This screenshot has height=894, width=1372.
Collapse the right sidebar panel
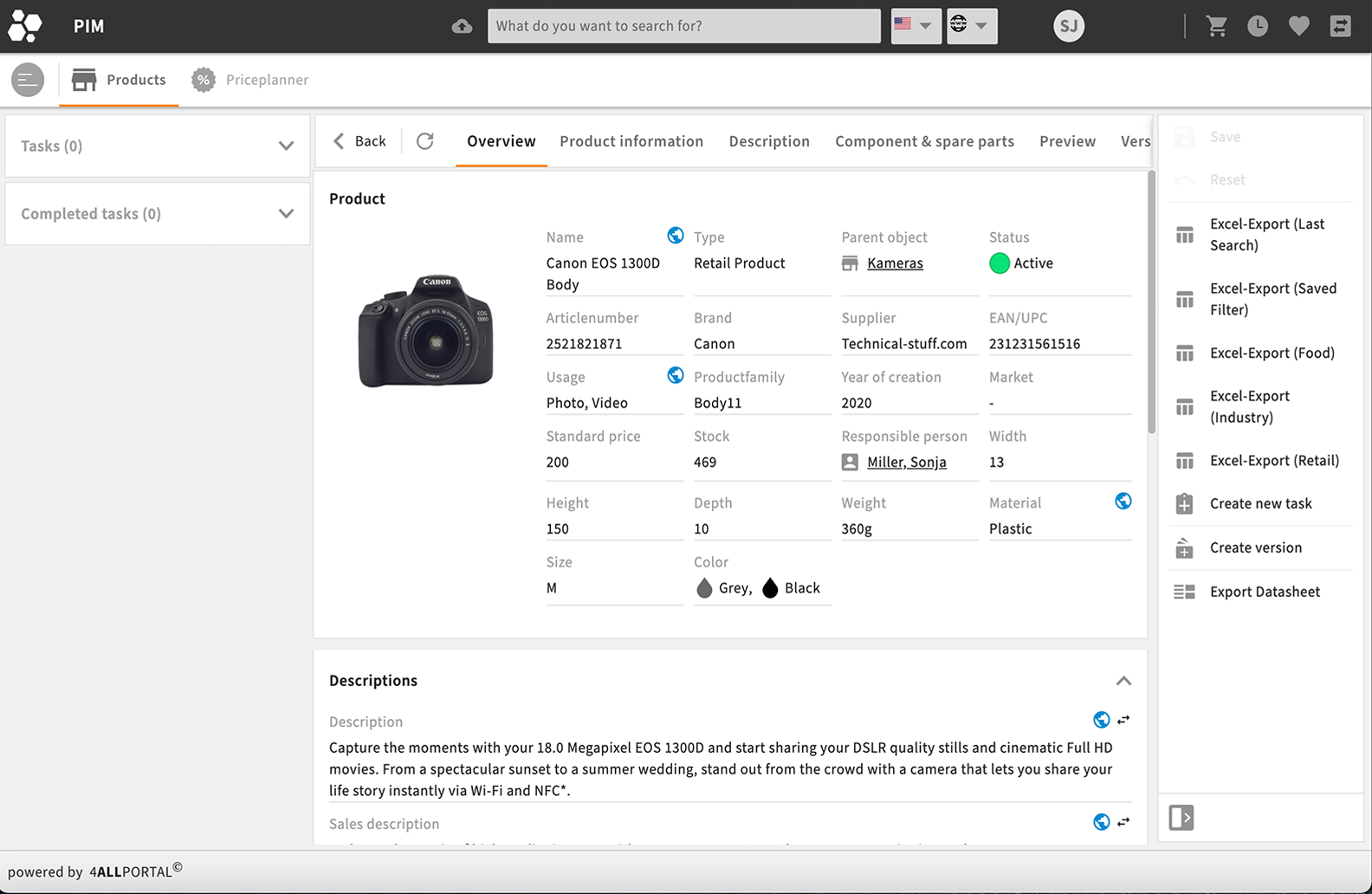point(1181,817)
